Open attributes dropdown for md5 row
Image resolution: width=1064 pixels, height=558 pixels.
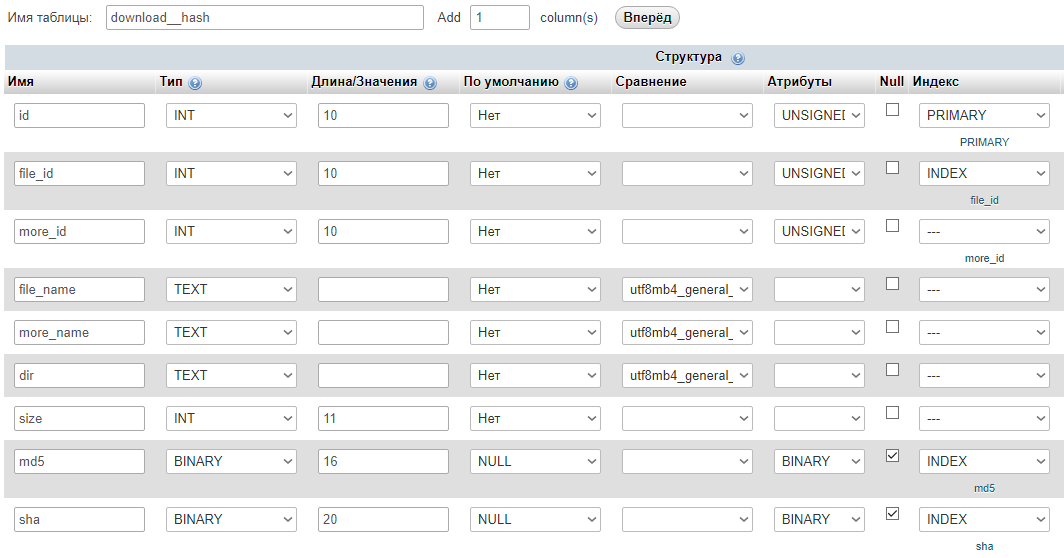pos(819,461)
